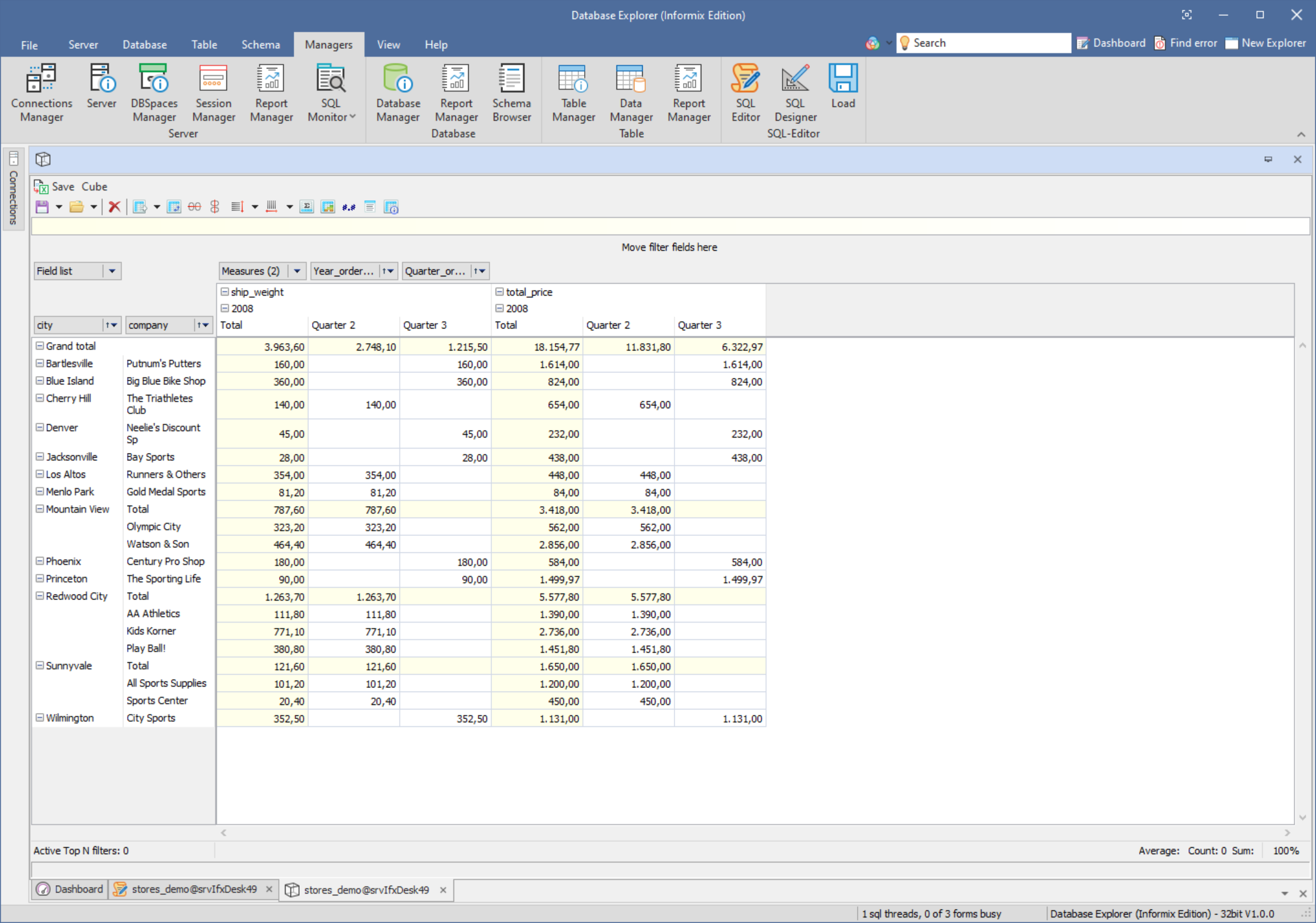Select the Kids Korner company row

coord(151,631)
